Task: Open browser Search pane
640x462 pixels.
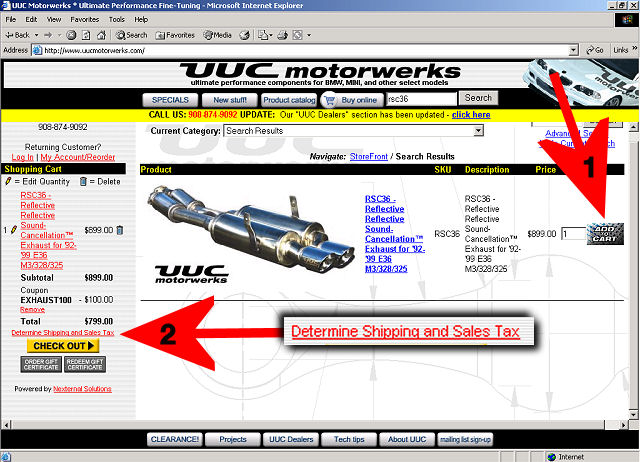Action: (x=131, y=35)
